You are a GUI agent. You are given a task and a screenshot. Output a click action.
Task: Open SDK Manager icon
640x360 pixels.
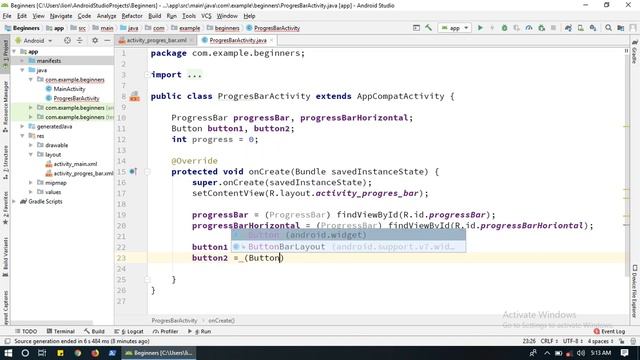(593, 28)
